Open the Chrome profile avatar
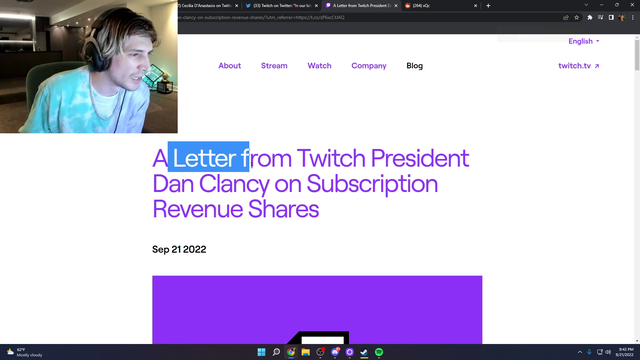Viewport: 640px width, 360px height. tap(622, 18)
